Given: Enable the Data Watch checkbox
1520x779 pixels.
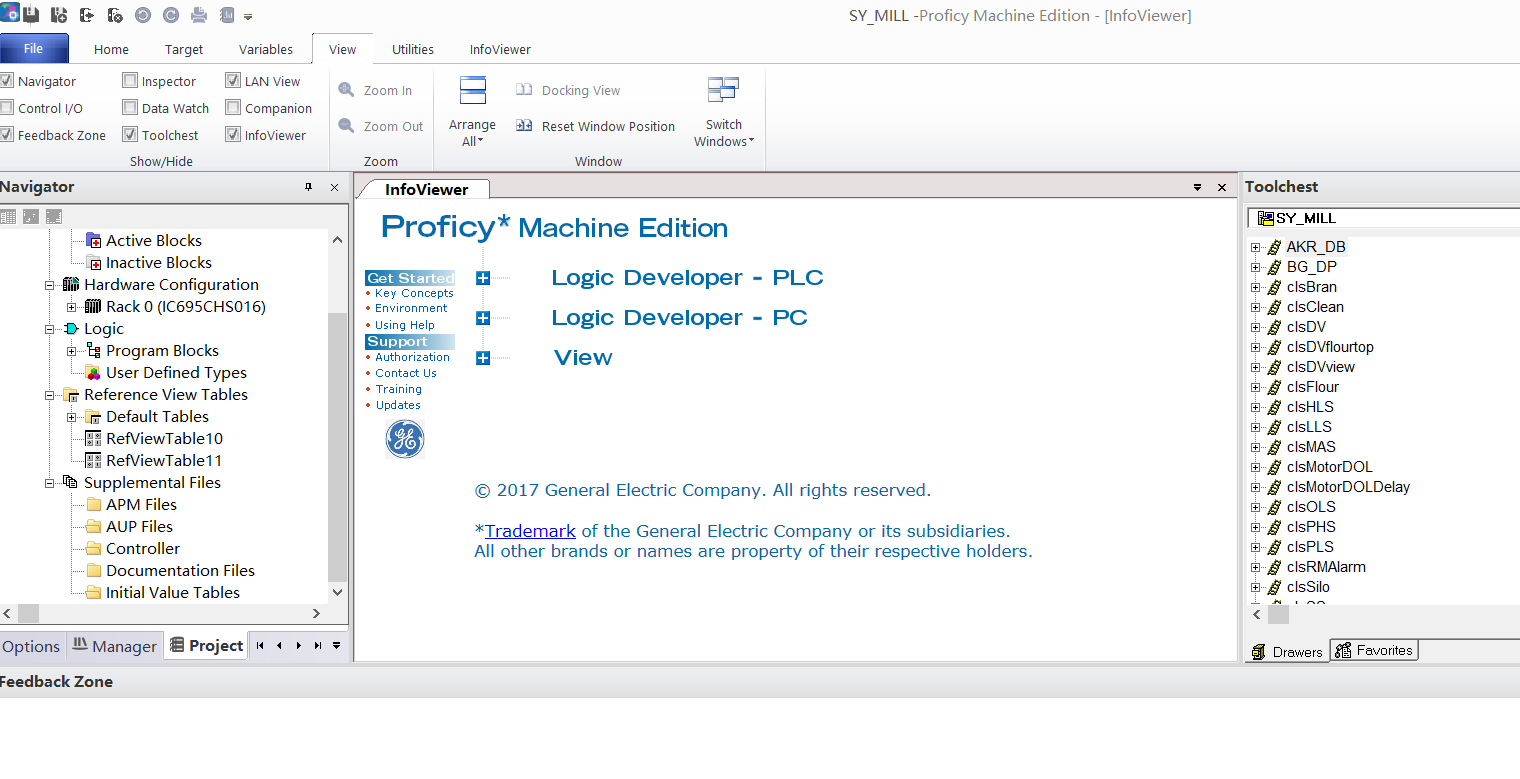Looking at the screenshot, I should click(x=130, y=108).
